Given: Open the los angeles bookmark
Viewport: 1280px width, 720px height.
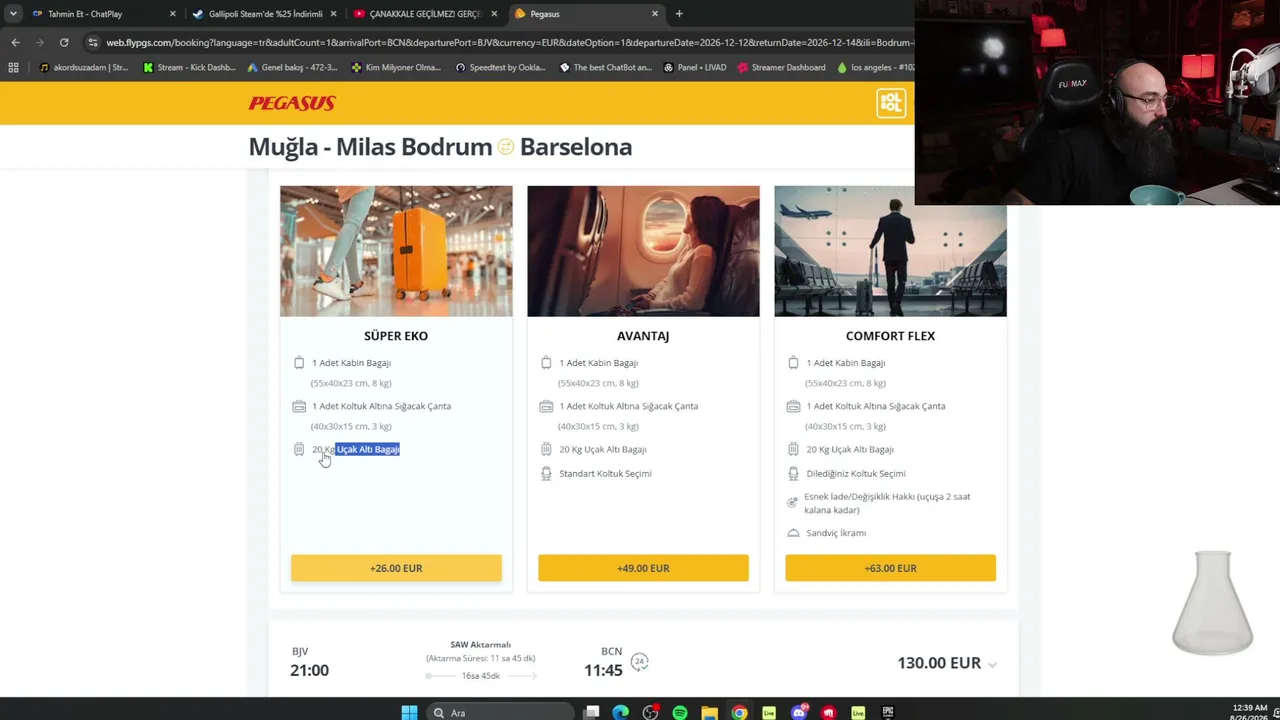Looking at the screenshot, I should click(x=876, y=68).
